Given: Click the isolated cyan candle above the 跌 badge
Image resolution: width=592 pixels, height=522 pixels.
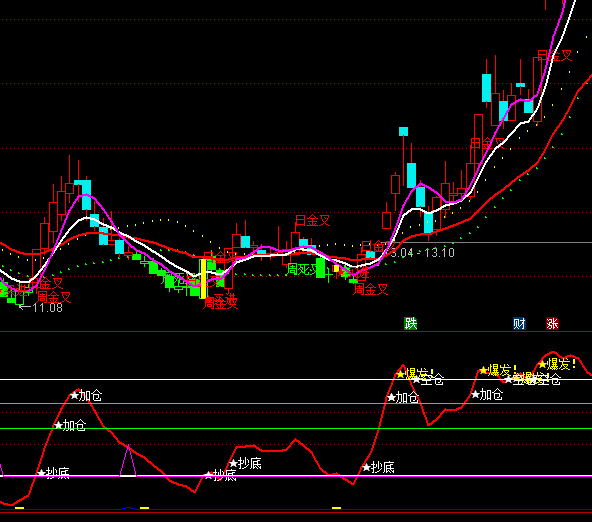Looking at the screenshot, I should point(403,131).
